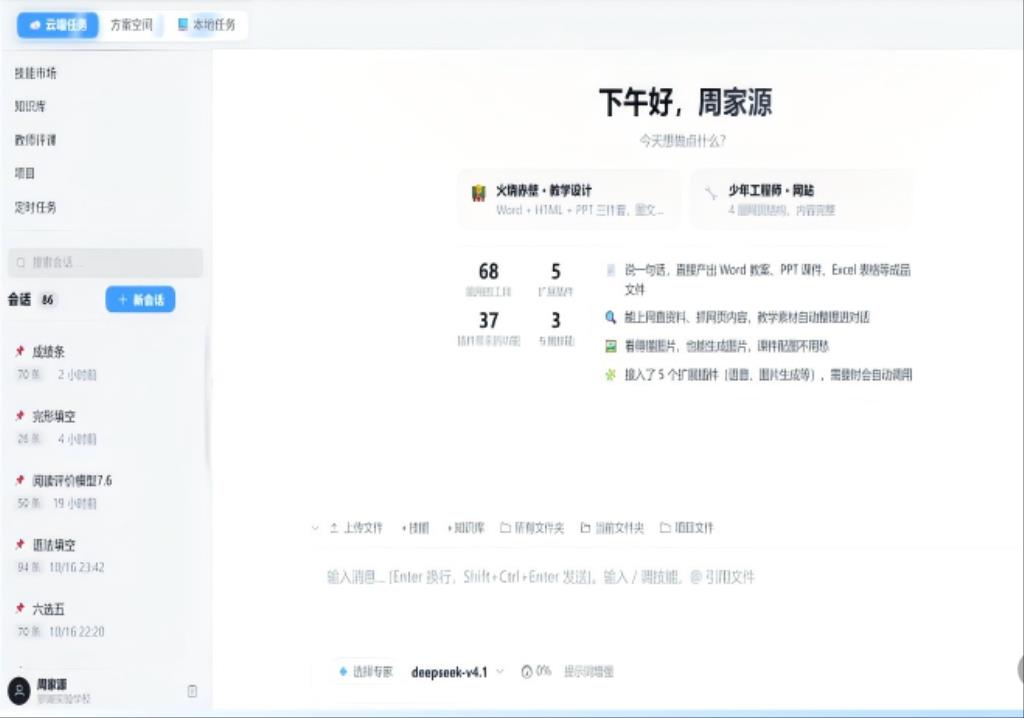Click the statistic number 68
Screen dimensions: 1024x718
(488, 271)
